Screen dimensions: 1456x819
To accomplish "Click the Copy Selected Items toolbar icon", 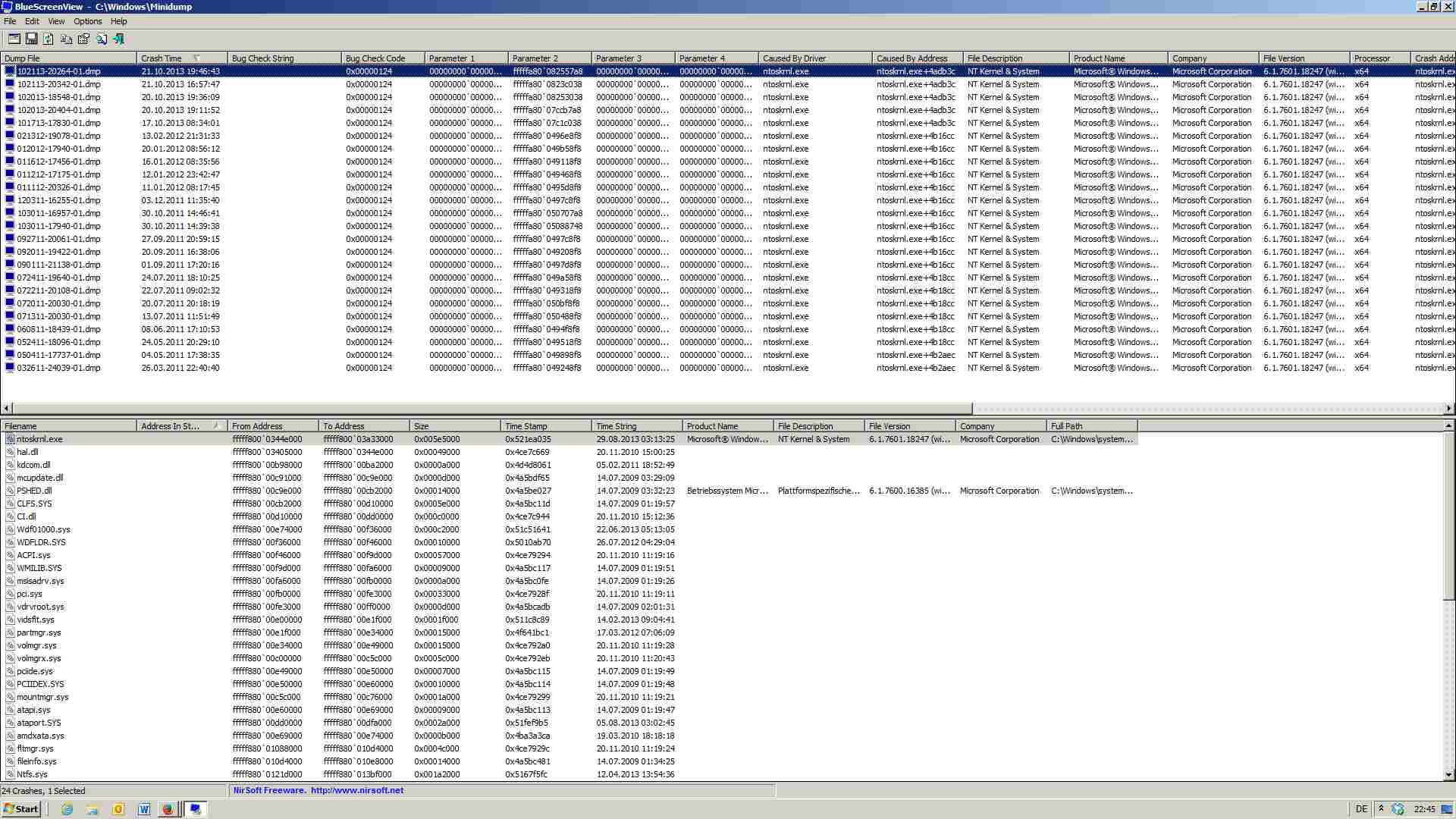I will pyautogui.click(x=66, y=39).
